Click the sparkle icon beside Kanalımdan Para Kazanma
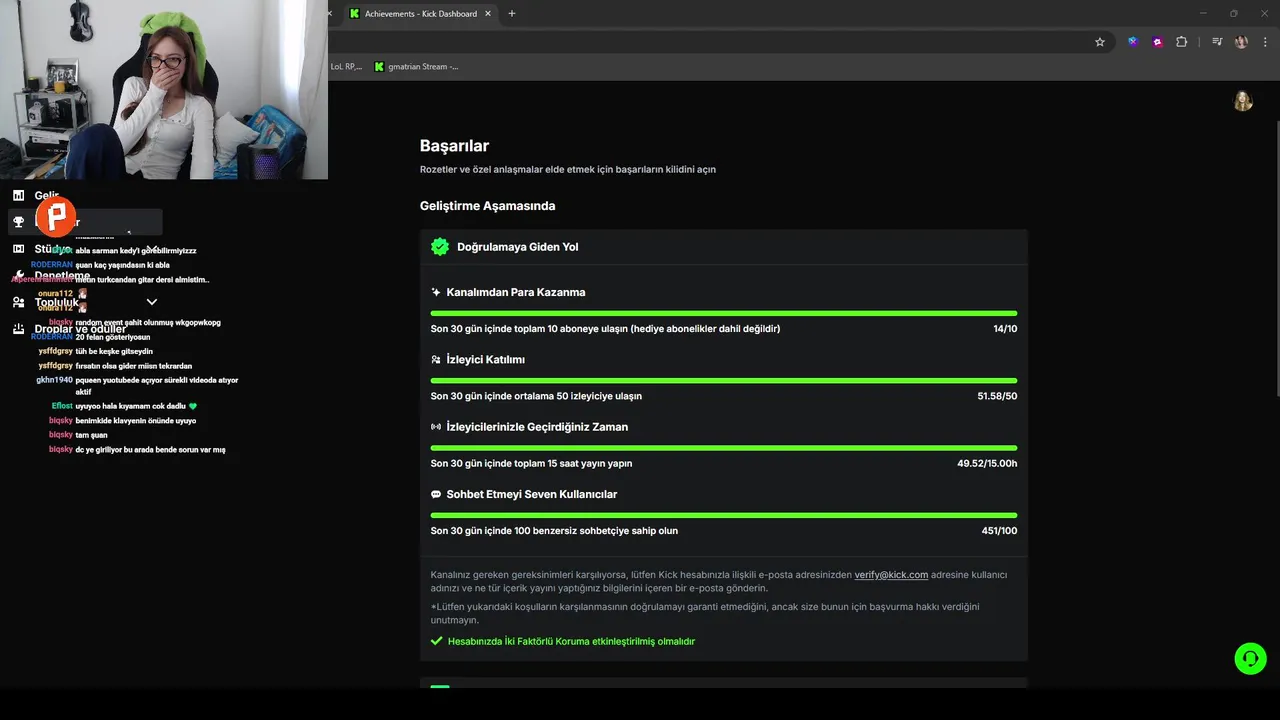This screenshot has width=1280, height=720. [x=436, y=292]
